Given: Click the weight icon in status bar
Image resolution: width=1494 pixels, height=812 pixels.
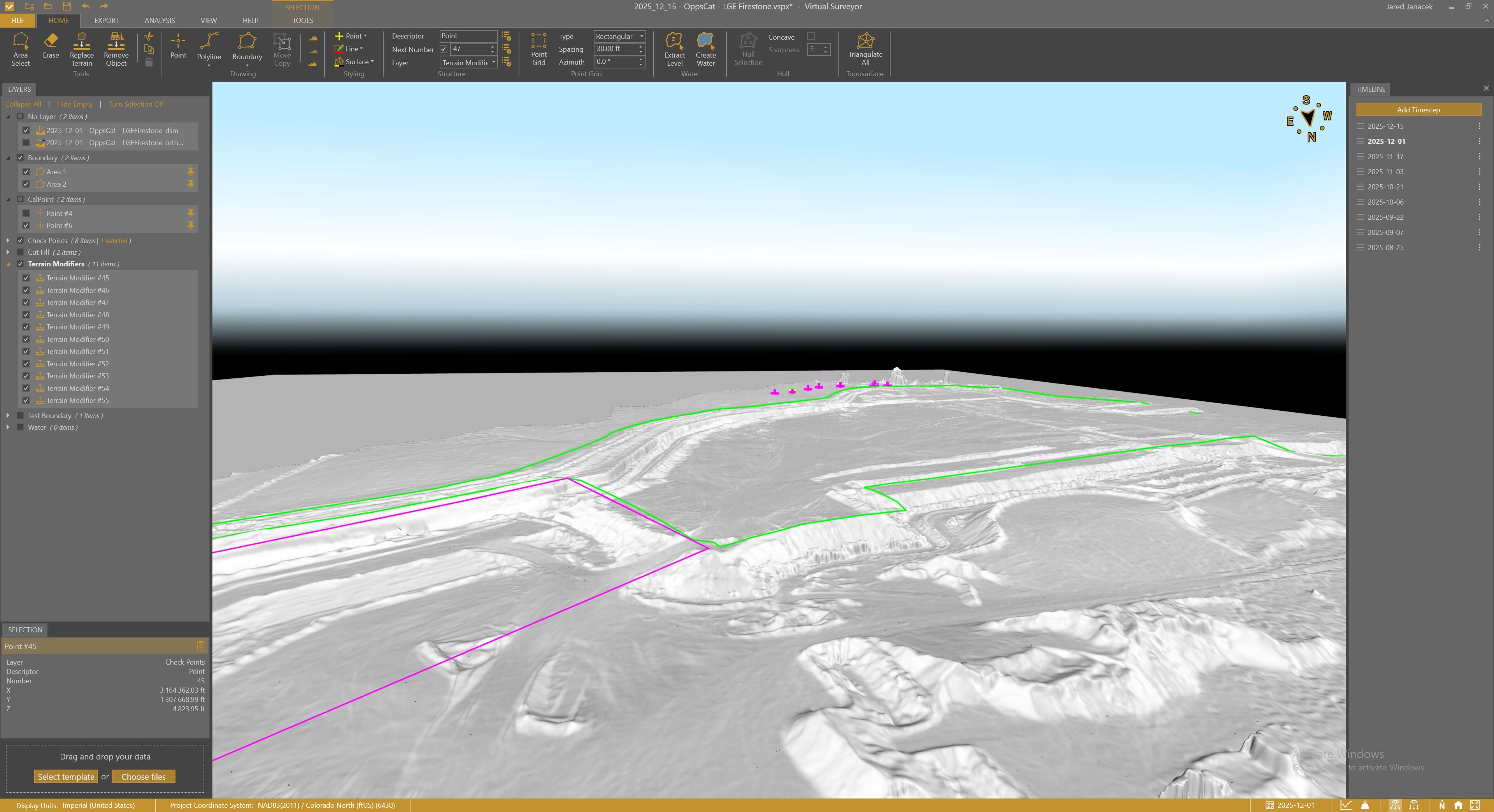Looking at the screenshot, I should coord(1365,805).
